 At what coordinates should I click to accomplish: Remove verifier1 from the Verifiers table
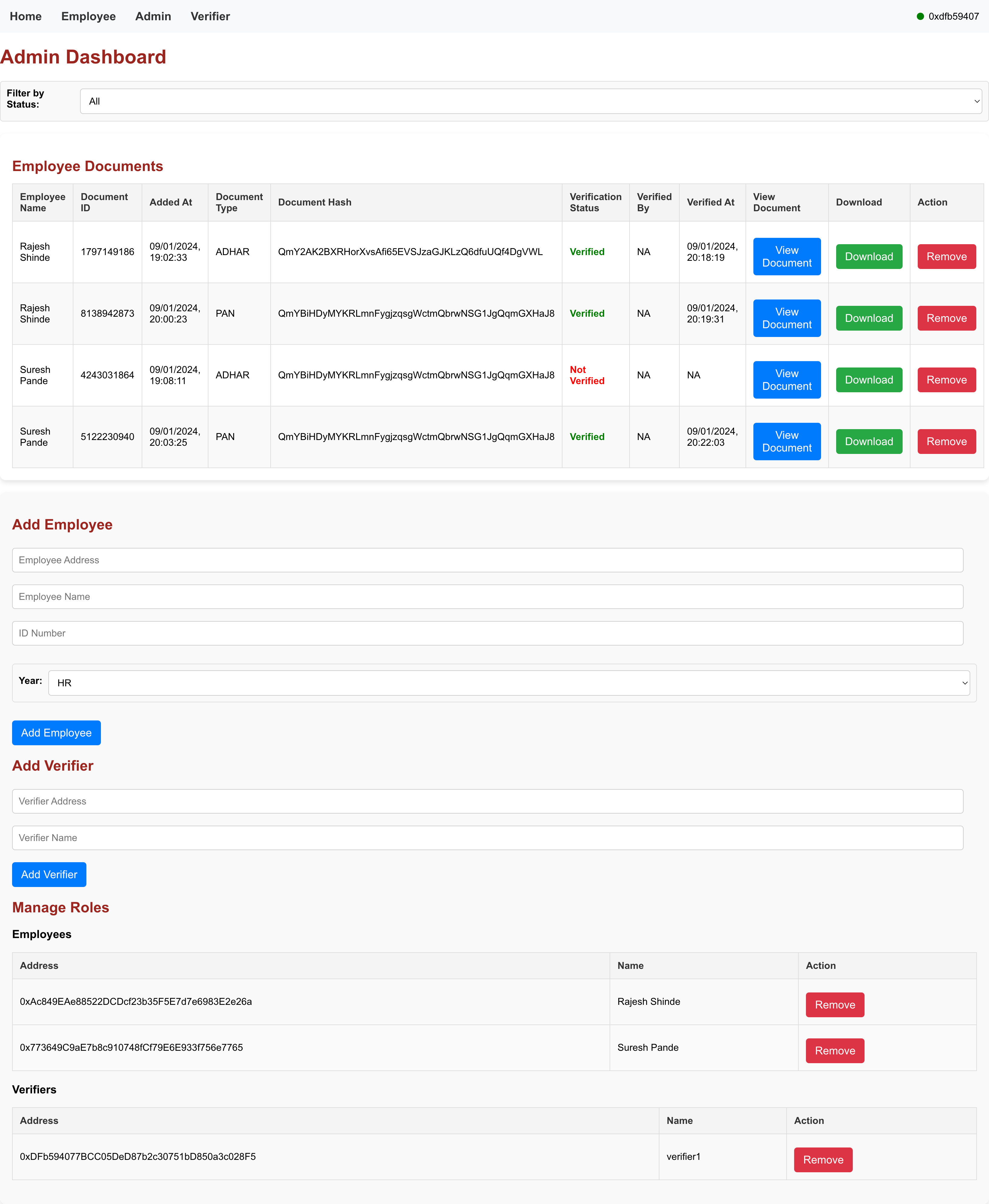coord(823,1160)
